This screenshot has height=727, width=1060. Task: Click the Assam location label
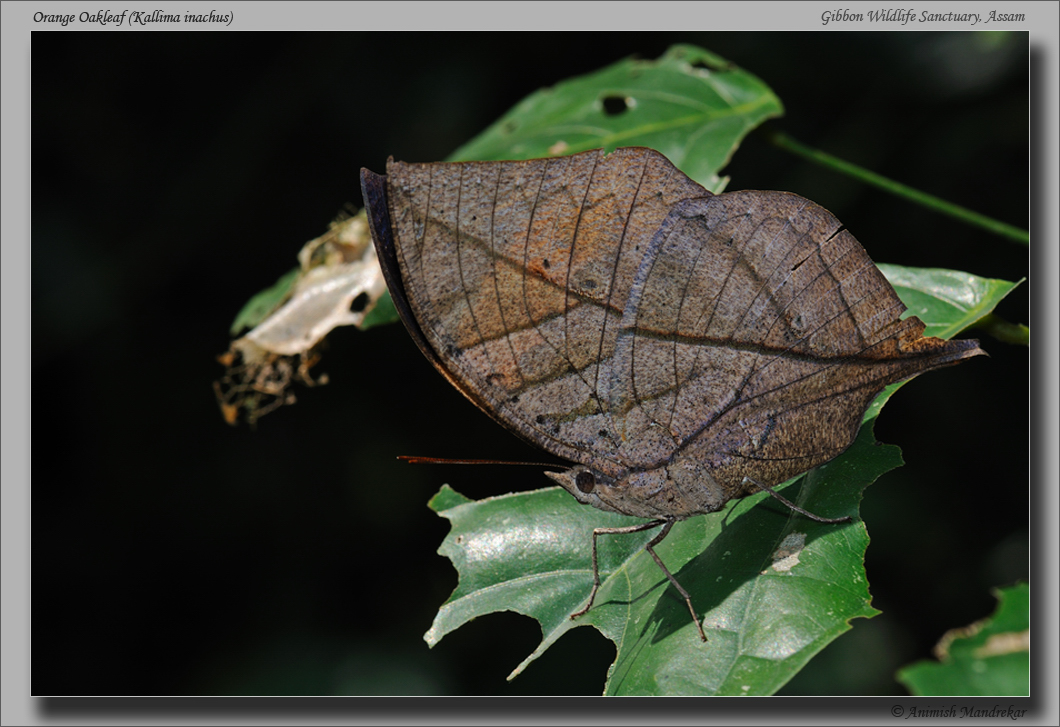click(x=1005, y=16)
